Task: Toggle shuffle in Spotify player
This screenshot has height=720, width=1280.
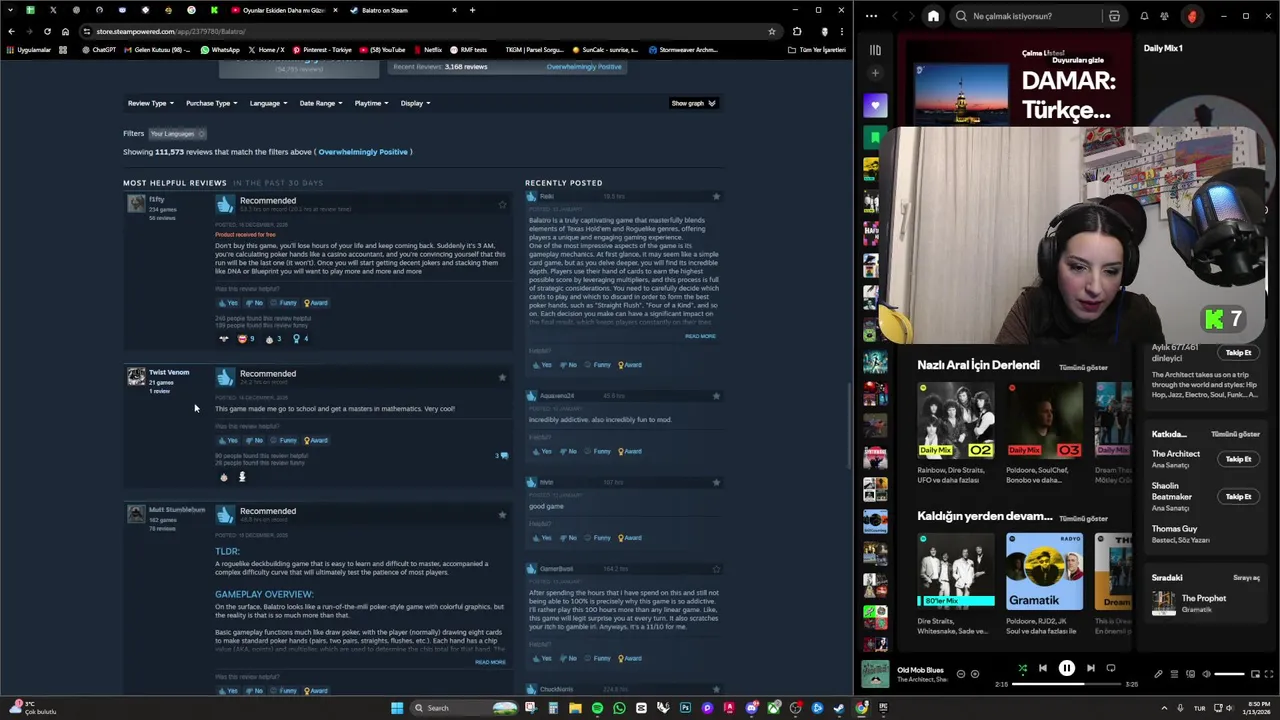Action: [x=1022, y=668]
